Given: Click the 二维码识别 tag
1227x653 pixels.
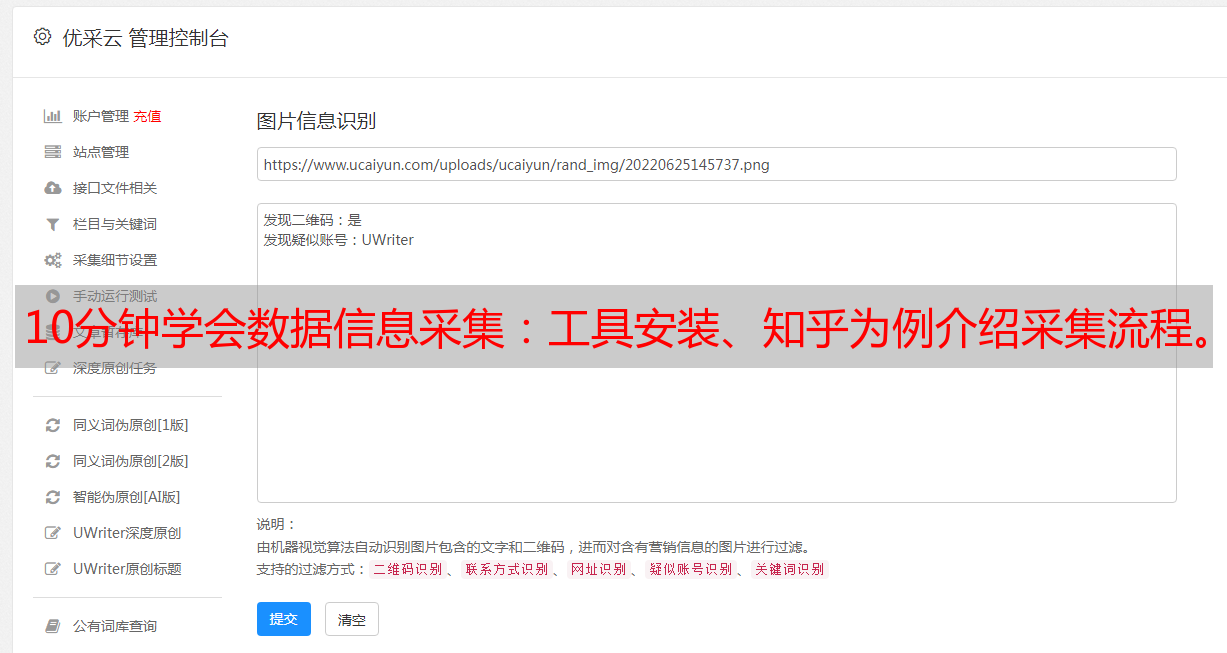Looking at the screenshot, I should tap(407, 569).
